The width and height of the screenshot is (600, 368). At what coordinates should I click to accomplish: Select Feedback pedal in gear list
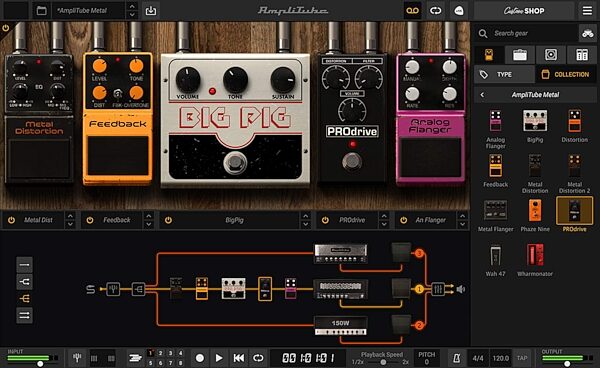click(496, 171)
